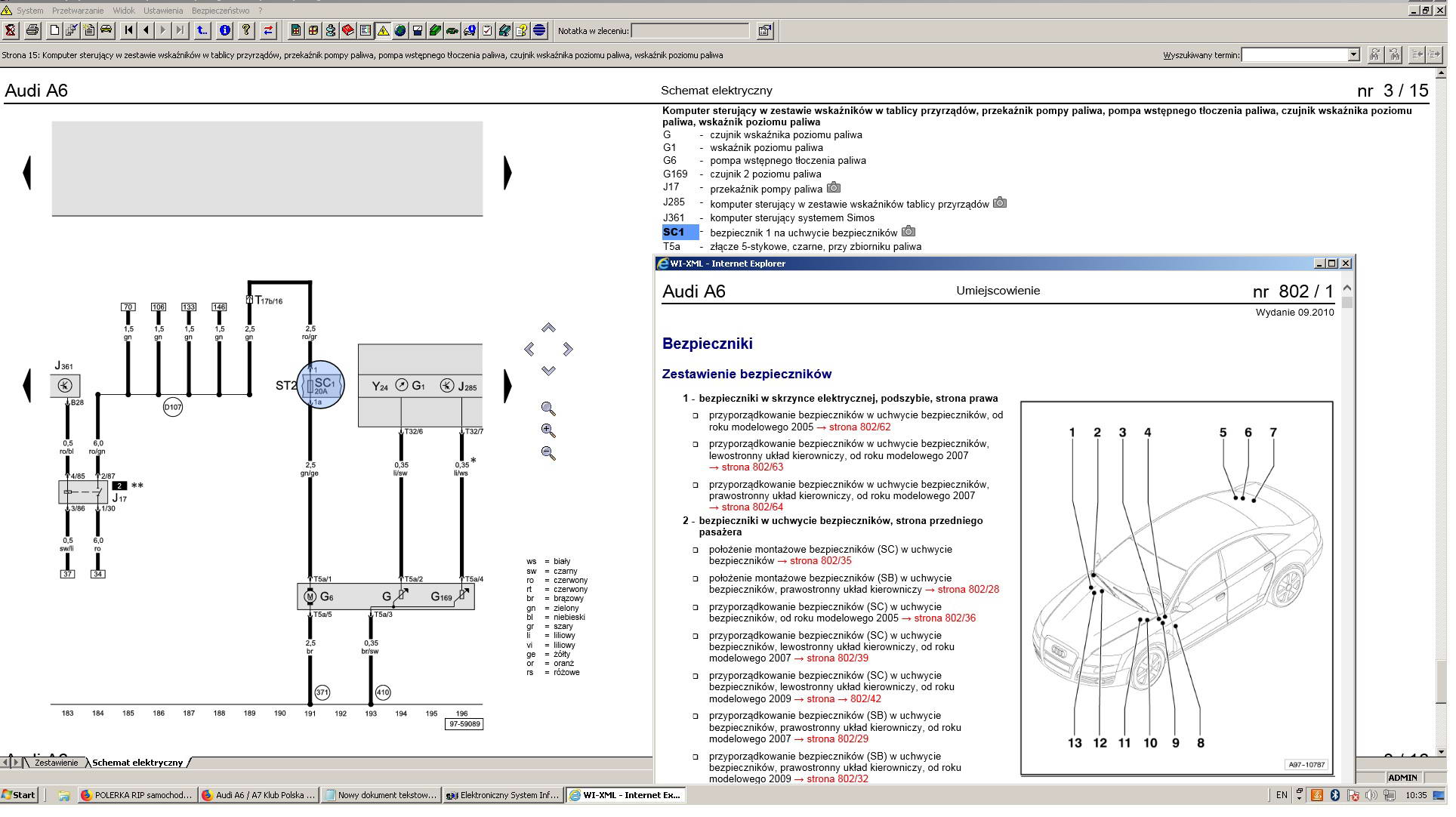Open the Ustawienia menu
This screenshot has height=817, width=1456.
pyautogui.click(x=163, y=11)
